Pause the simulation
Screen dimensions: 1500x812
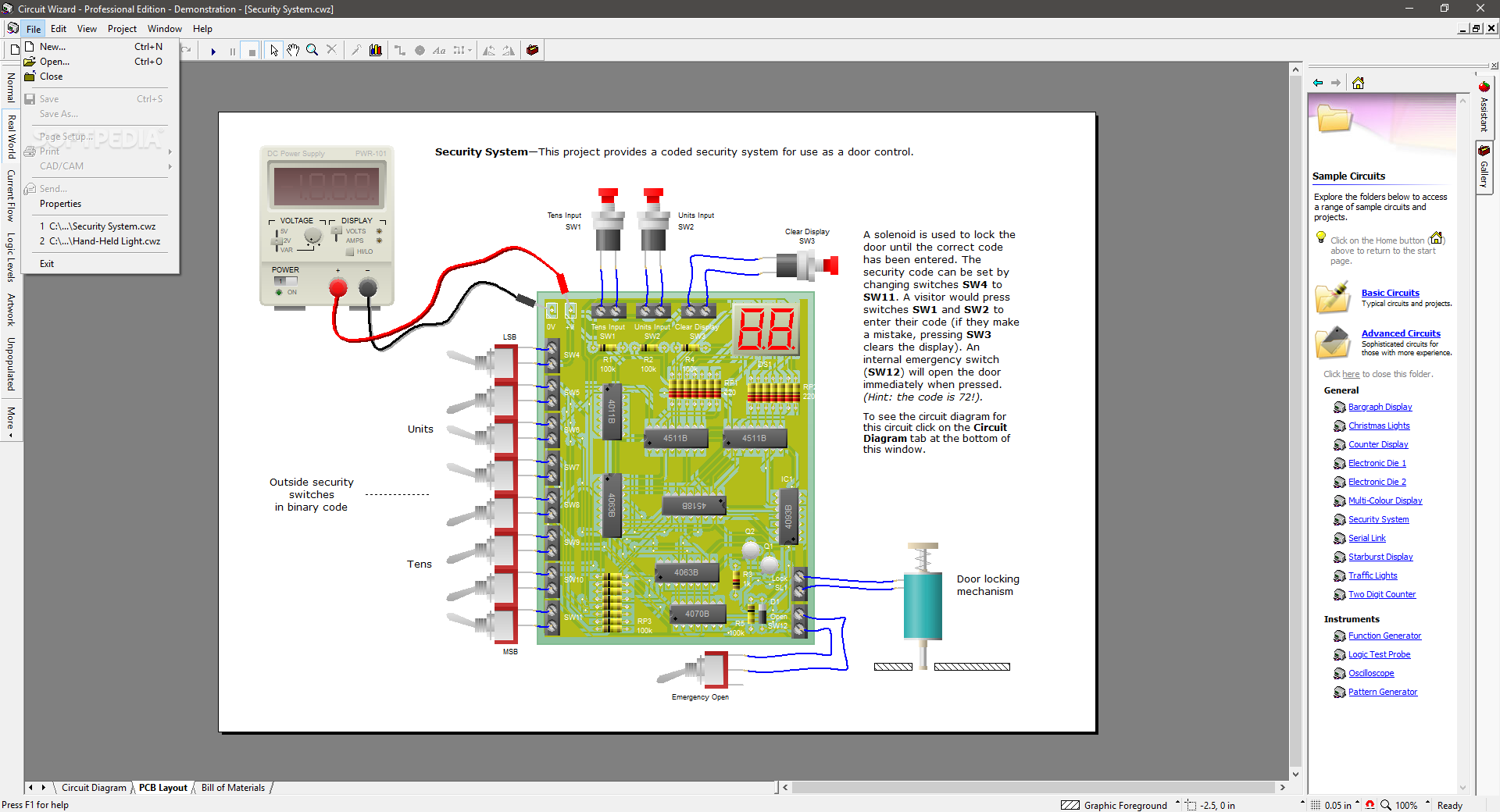pos(233,51)
